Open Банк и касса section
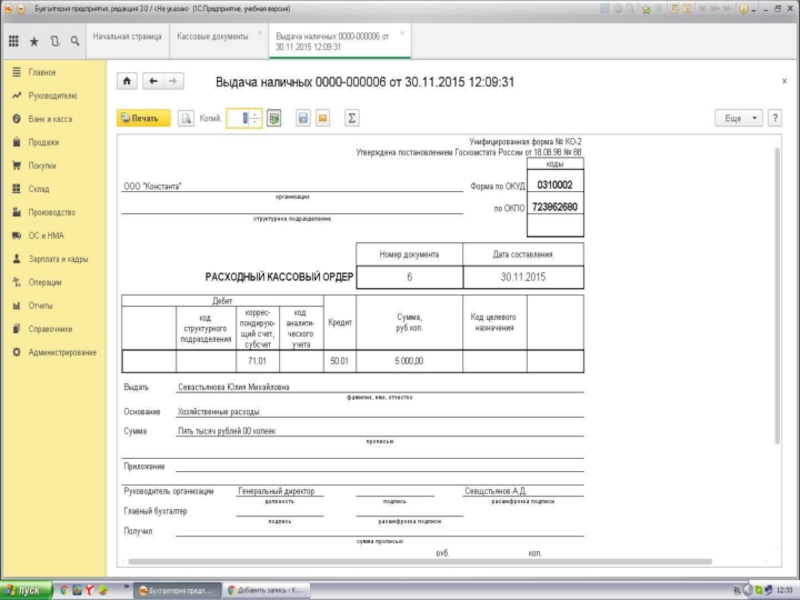This screenshot has width=800, height=600. 50,119
